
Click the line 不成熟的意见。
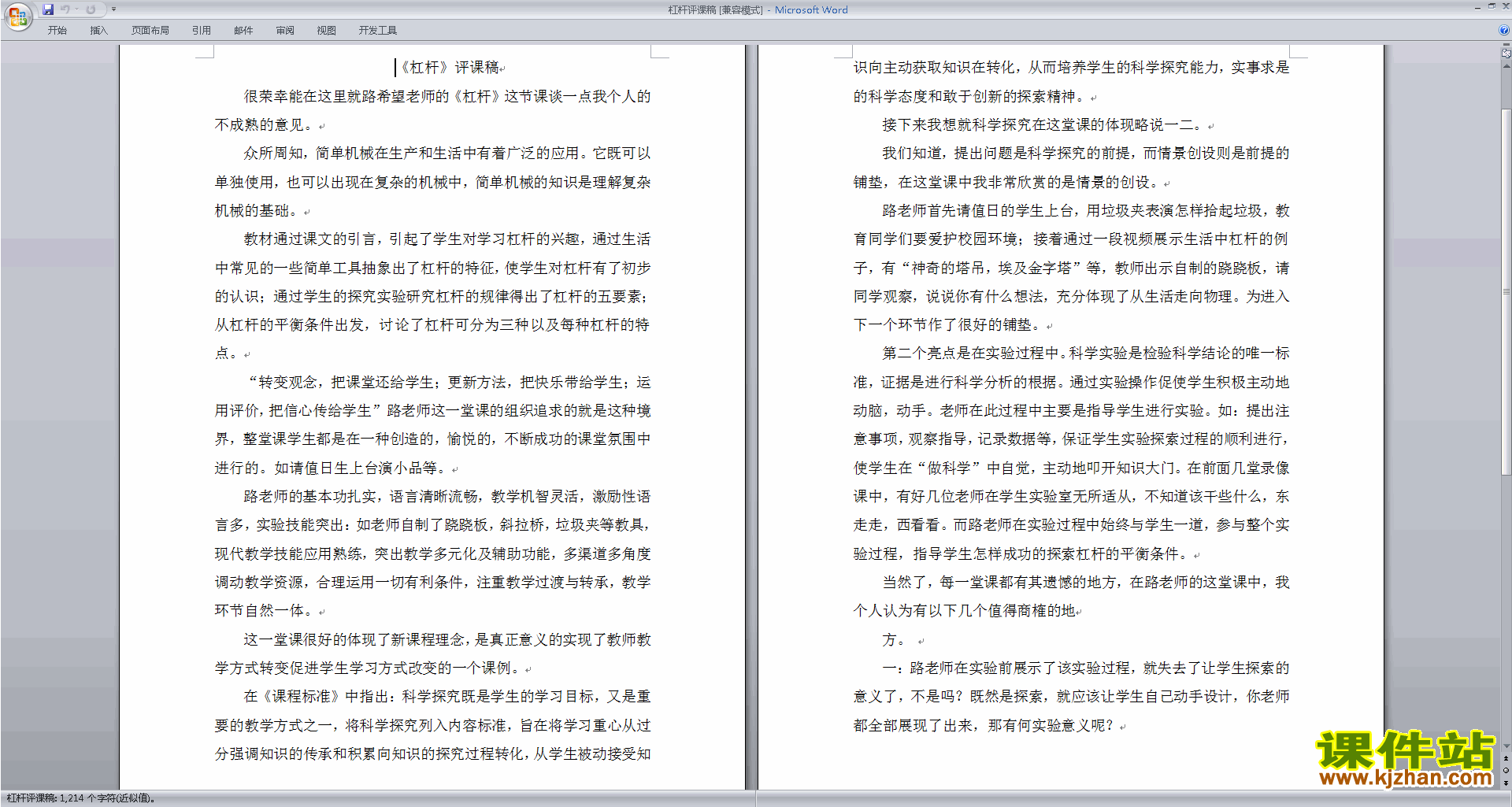265,125
